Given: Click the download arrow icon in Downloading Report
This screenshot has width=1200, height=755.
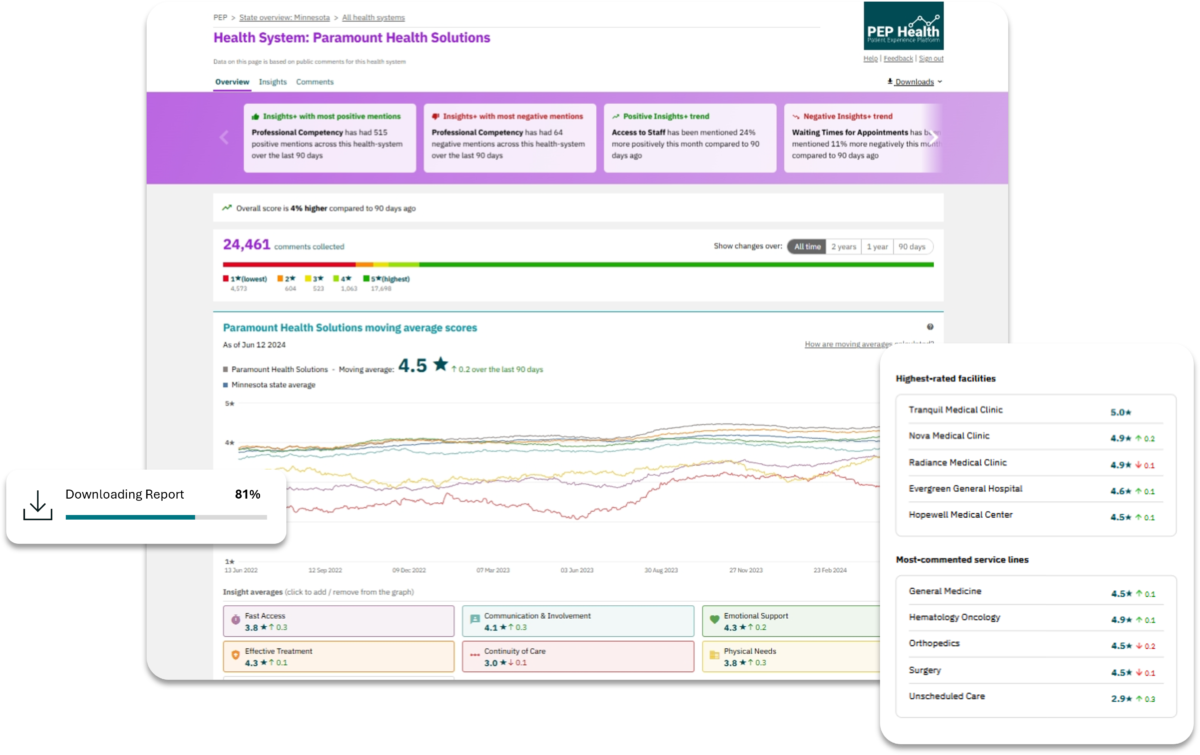Looking at the screenshot, I should [x=37, y=505].
